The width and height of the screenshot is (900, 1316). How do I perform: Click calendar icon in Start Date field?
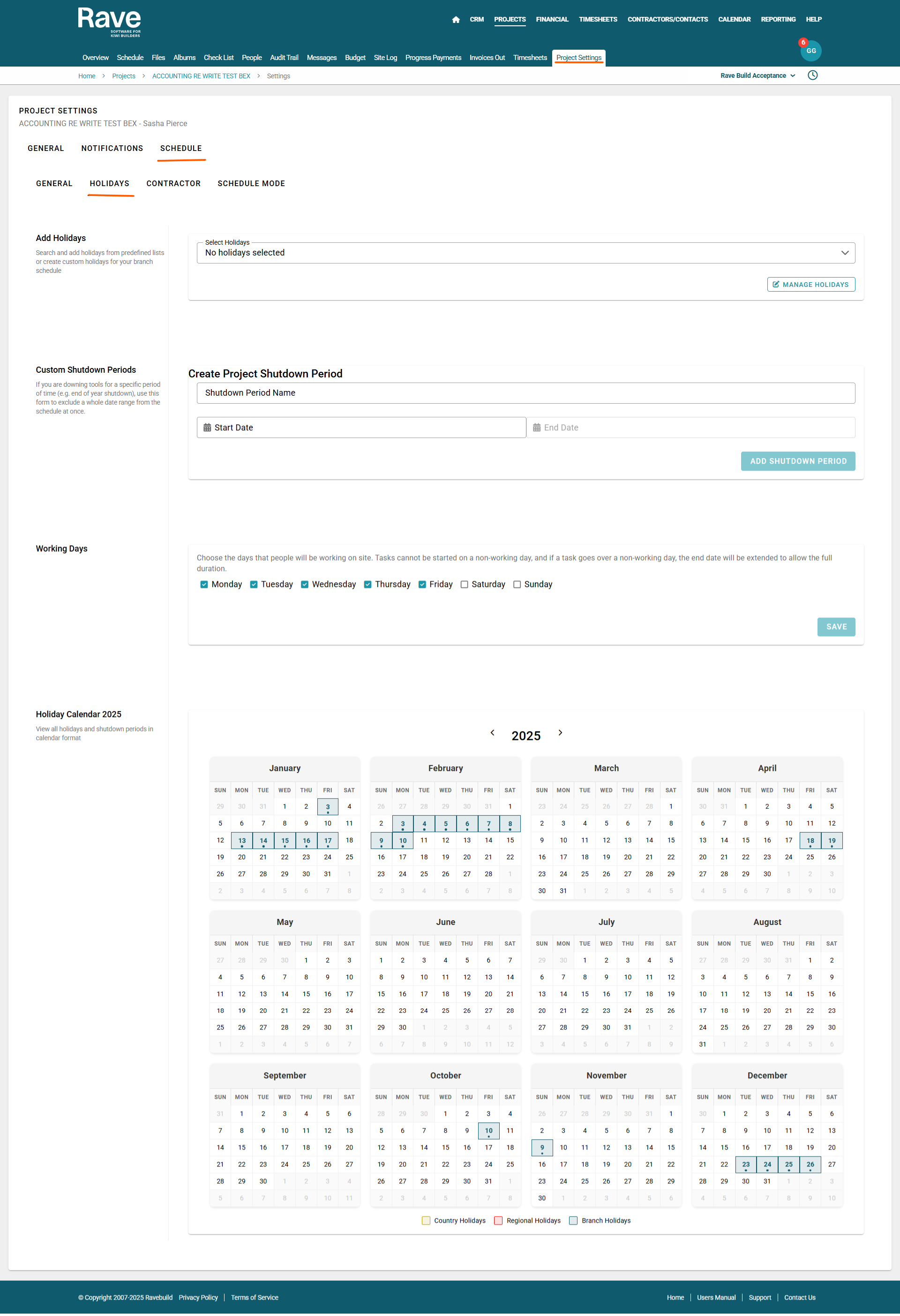207,428
